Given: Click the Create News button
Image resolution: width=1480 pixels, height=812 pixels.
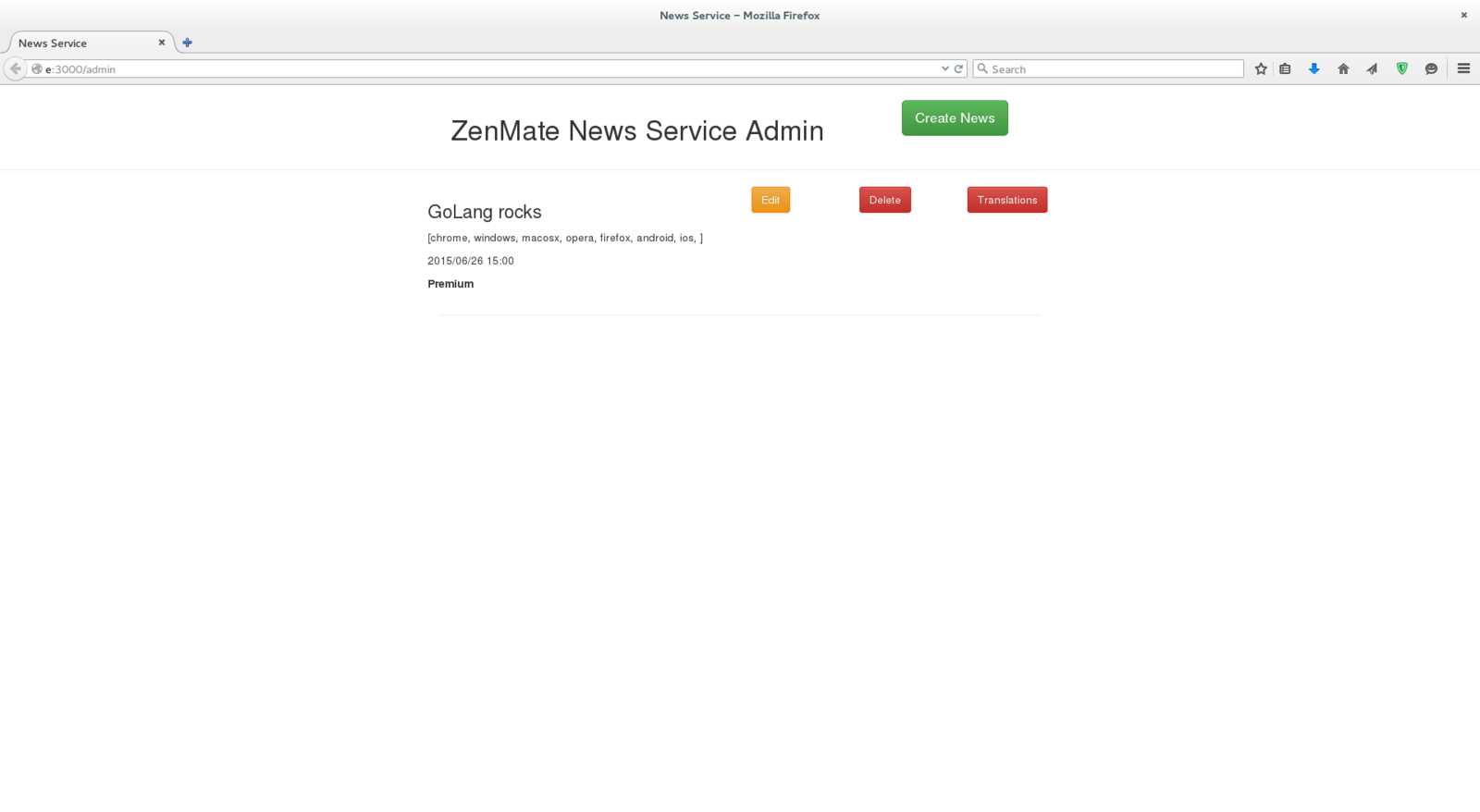Looking at the screenshot, I should tap(955, 118).
